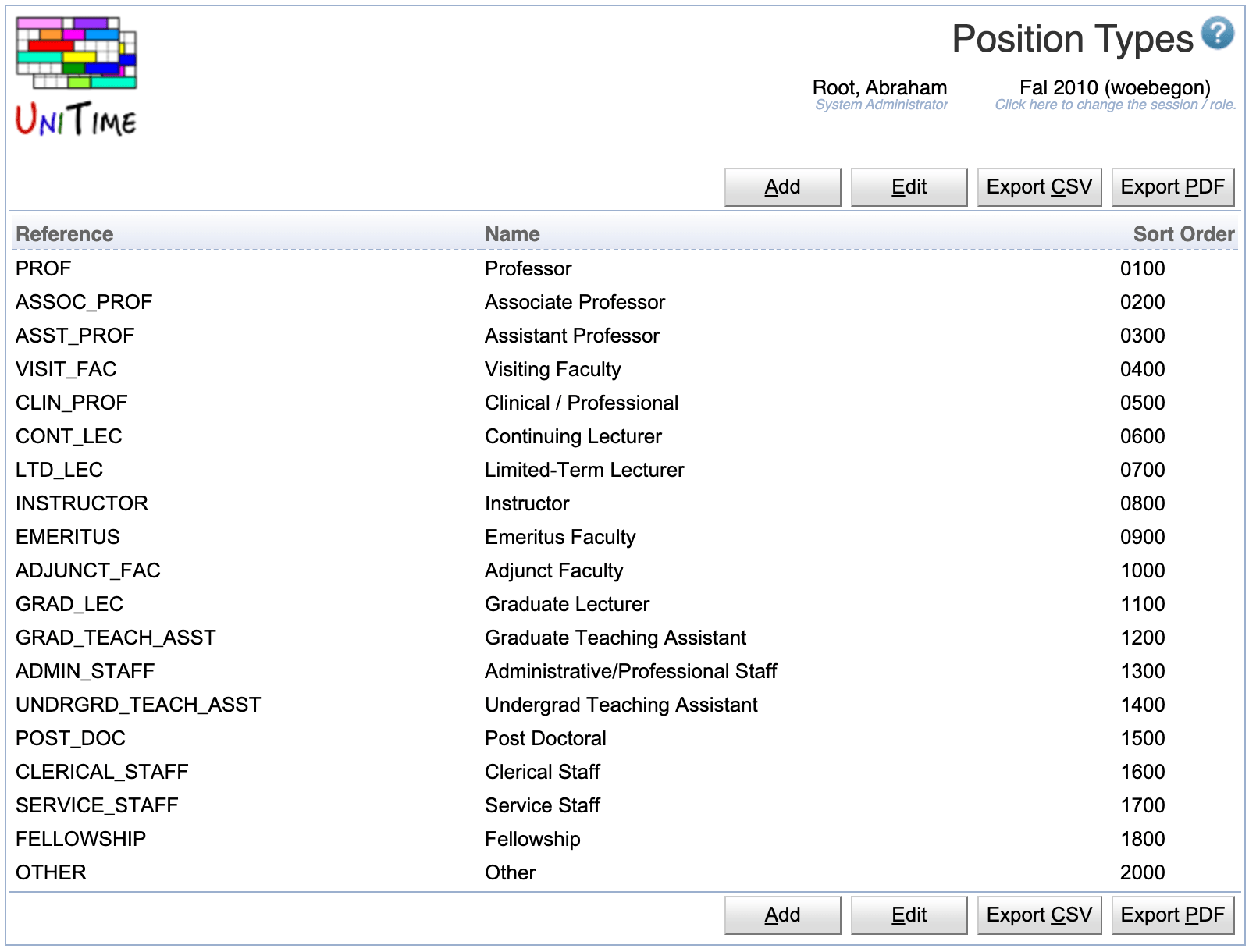
Task: Click the bottom Export PDF button
Action: click(1172, 915)
